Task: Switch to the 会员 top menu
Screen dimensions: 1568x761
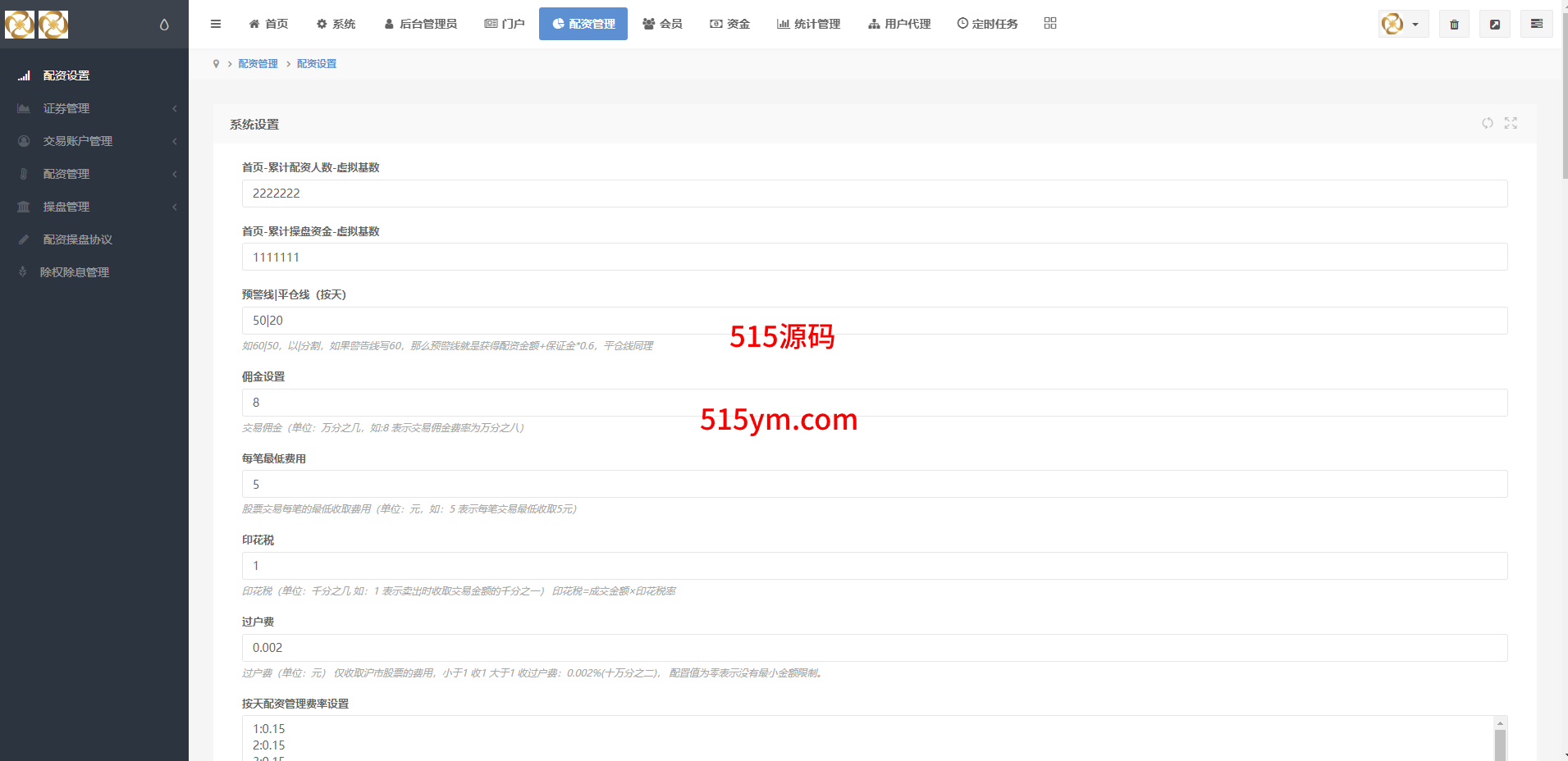Action: tap(663, 24)
